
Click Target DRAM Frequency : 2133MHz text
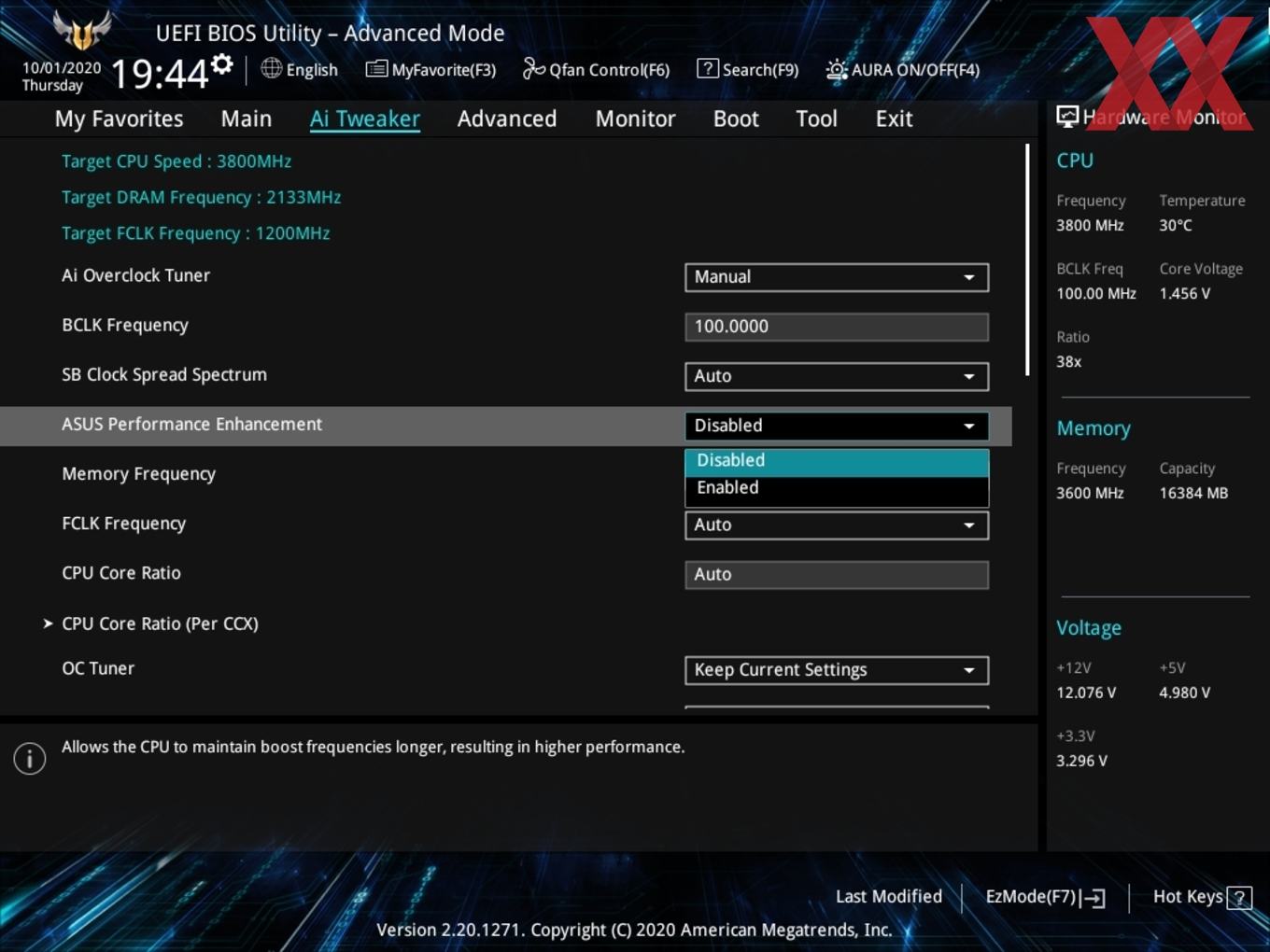pos(201,198)
